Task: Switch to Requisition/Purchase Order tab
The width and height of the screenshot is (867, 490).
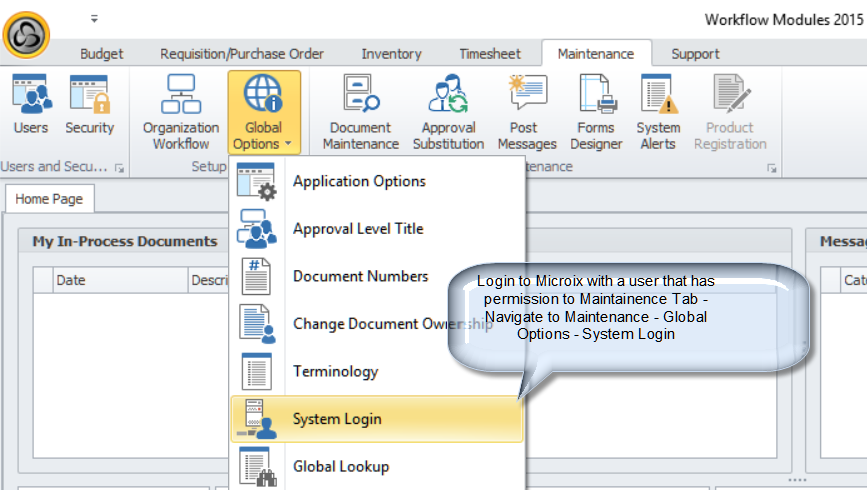Action: (x=242, y=54)
